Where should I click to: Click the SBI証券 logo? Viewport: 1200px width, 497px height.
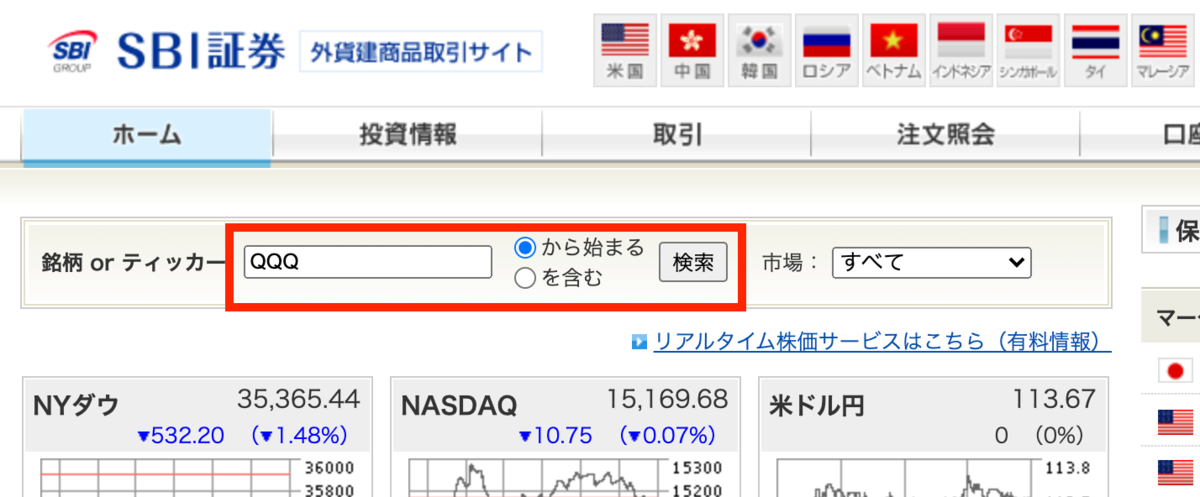(167, 51)
